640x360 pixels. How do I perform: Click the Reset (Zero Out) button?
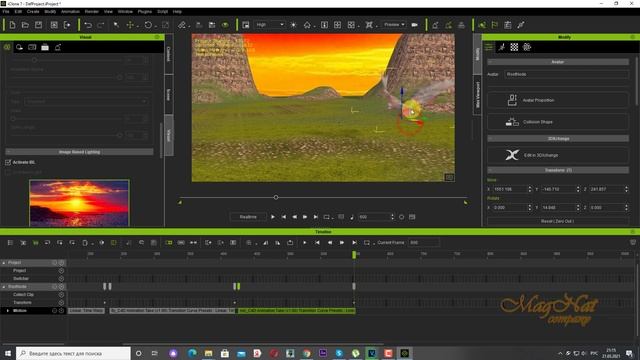558,221
